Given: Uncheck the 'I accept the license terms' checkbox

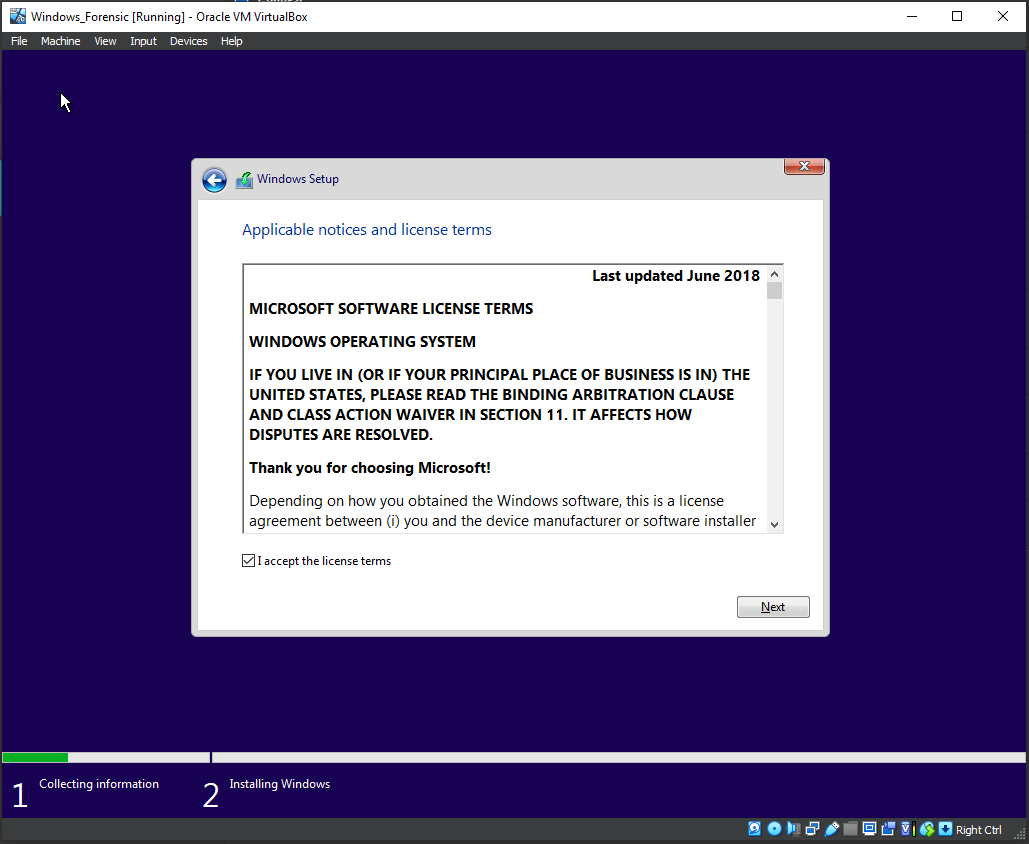Looking at the screenshot, I should pyautogui.click(x=249, y=561).
